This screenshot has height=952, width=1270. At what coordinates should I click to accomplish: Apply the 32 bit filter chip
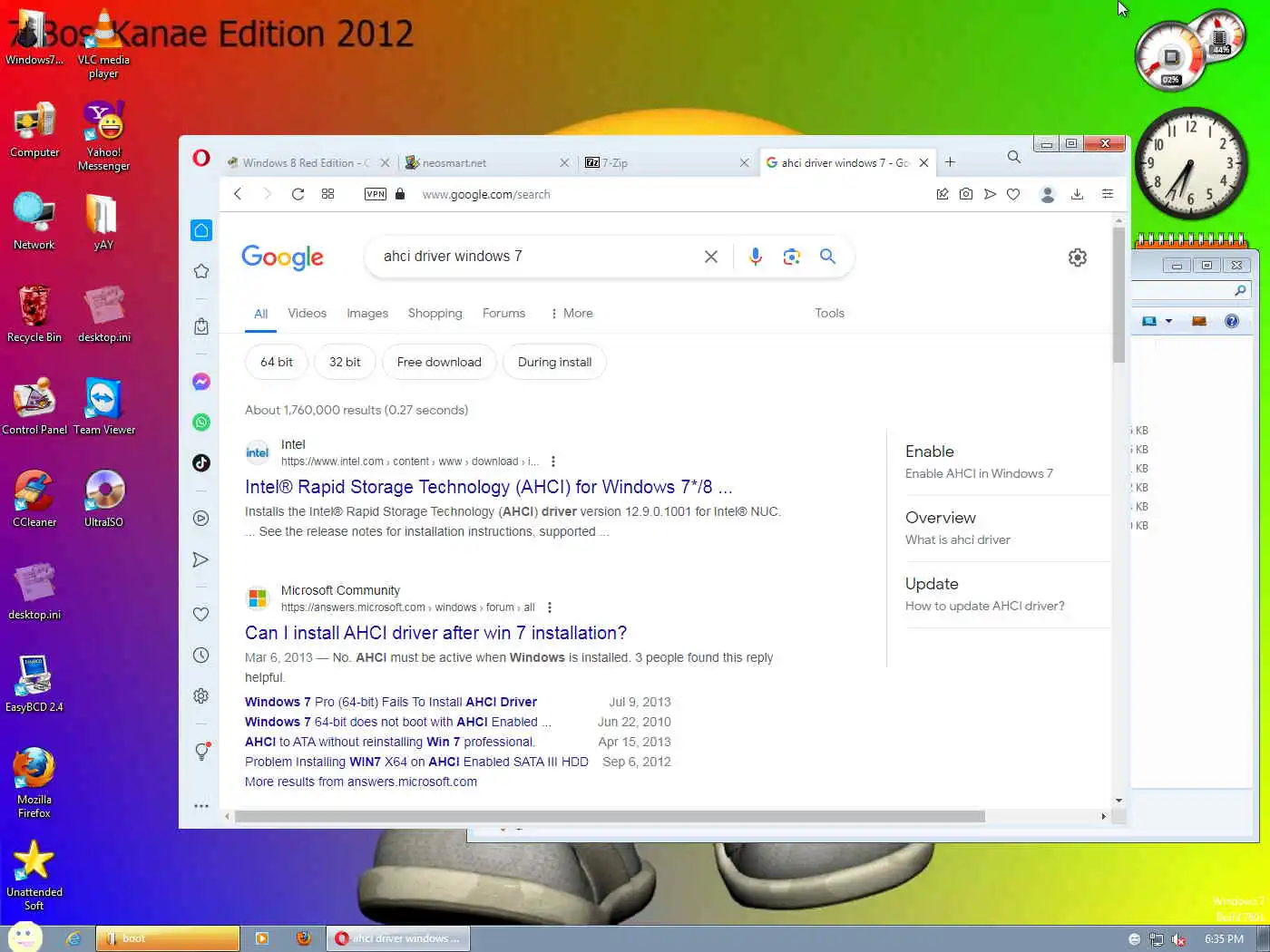(x=345, y=362)
